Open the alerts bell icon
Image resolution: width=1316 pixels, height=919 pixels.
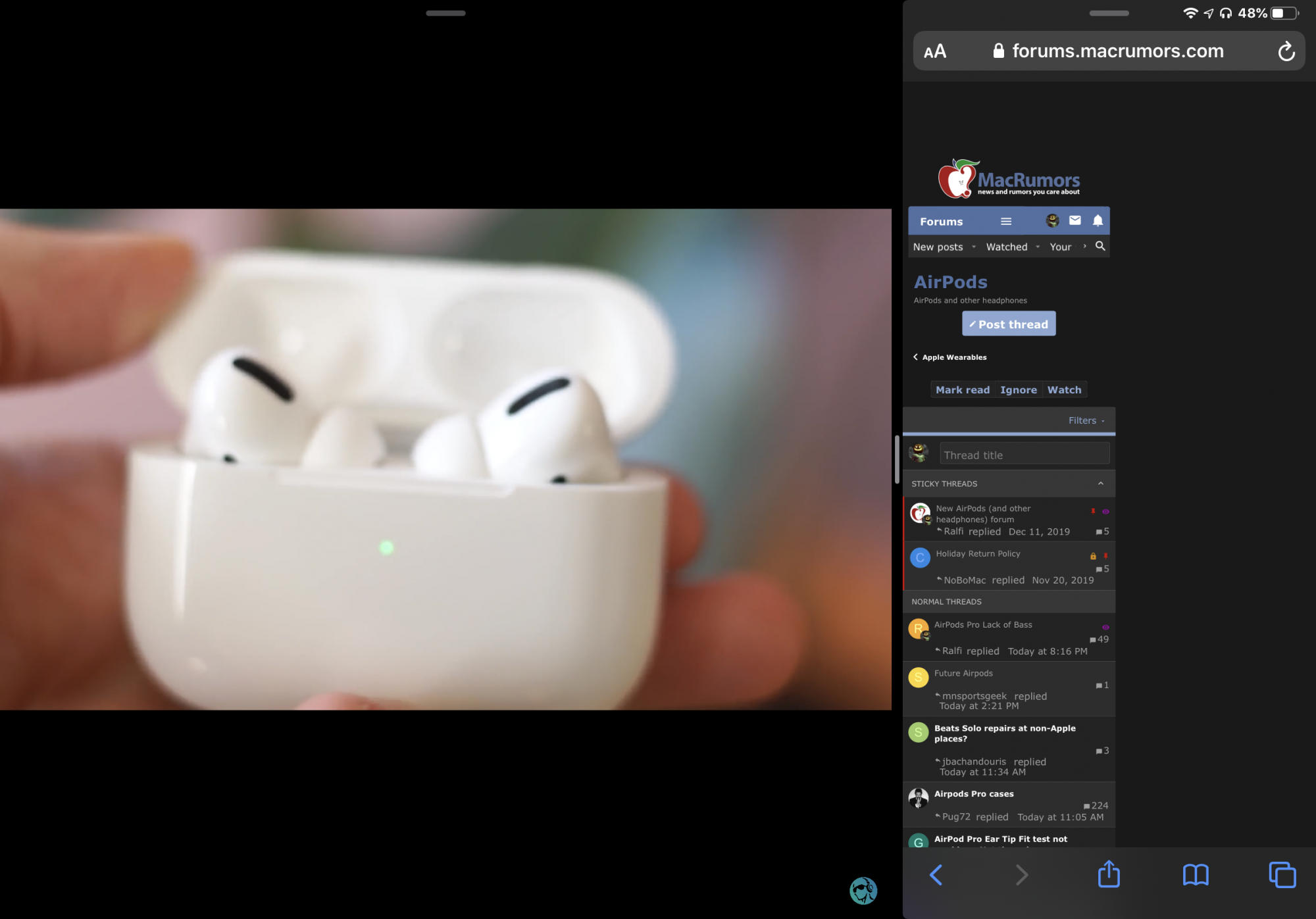(1098, 221)
